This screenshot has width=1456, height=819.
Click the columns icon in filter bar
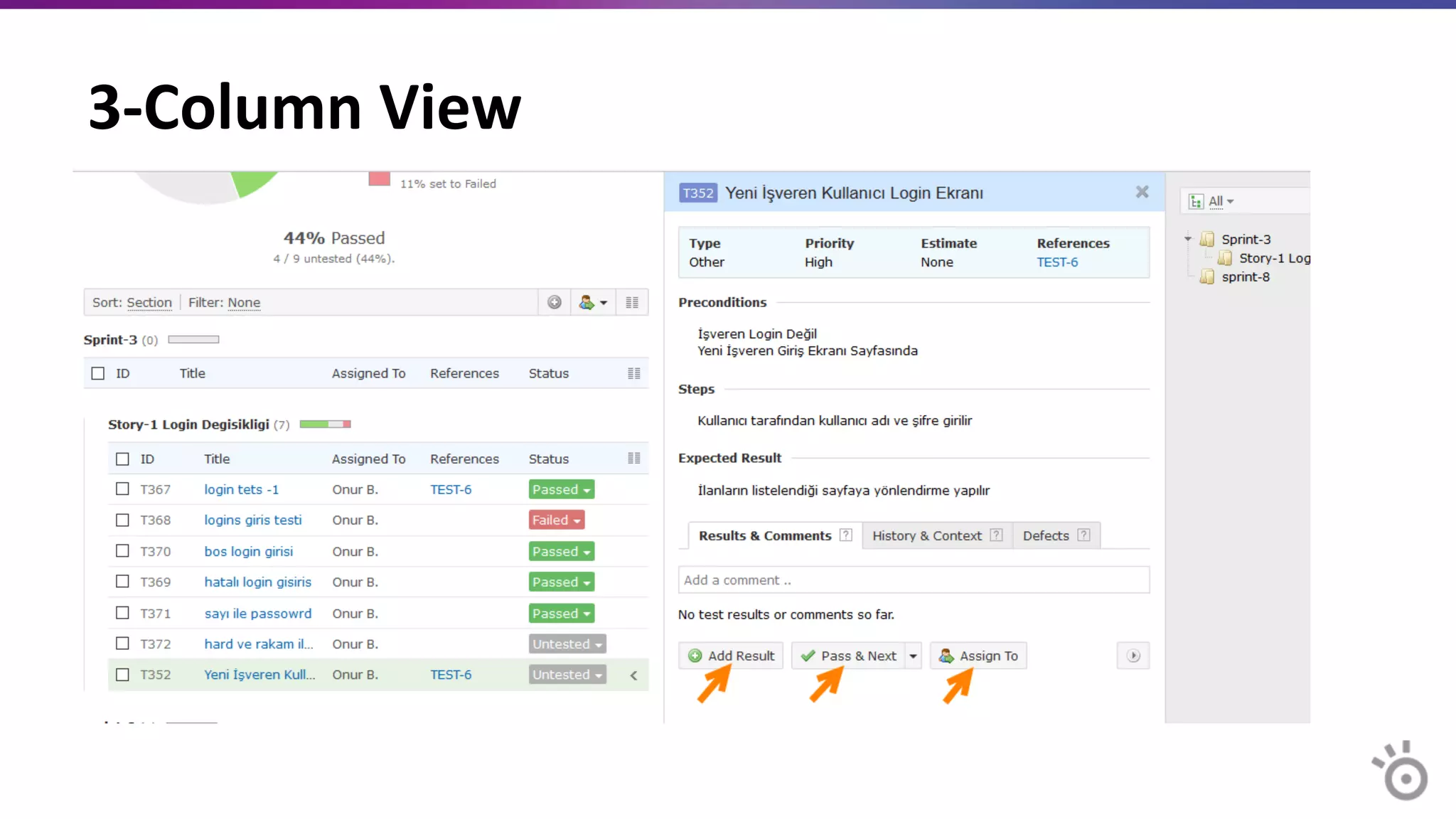(631, 303)
